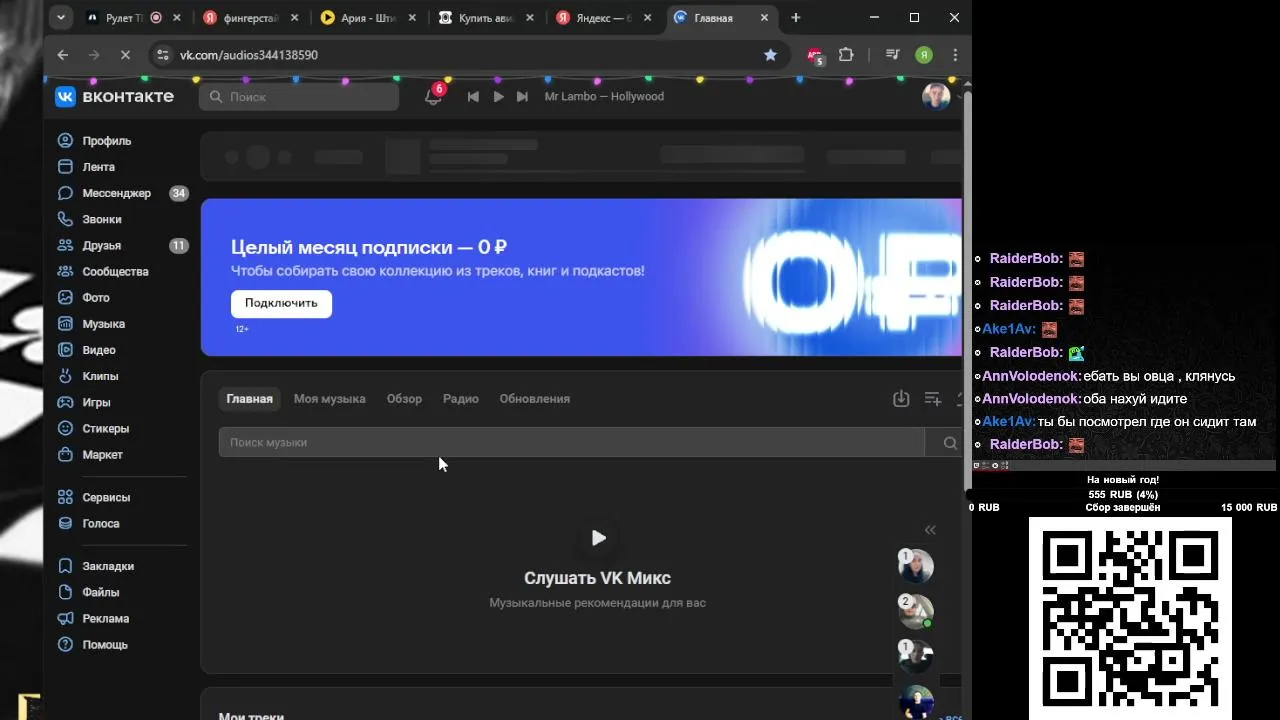Open first chat contact avatar
Viewport: 1280px width, 720px height.
tap(916, 567)
